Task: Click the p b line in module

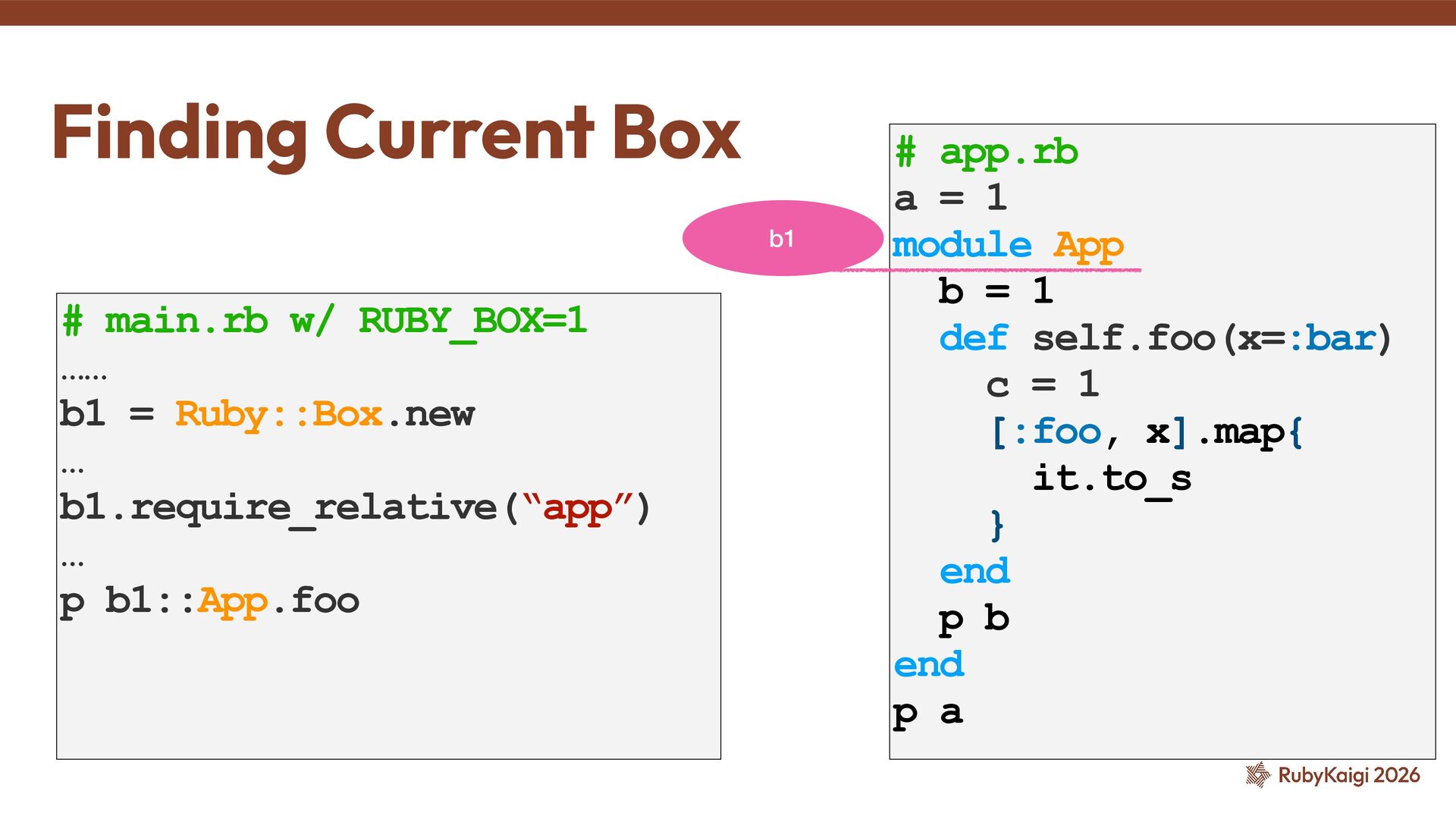Action: coord(974,619)
